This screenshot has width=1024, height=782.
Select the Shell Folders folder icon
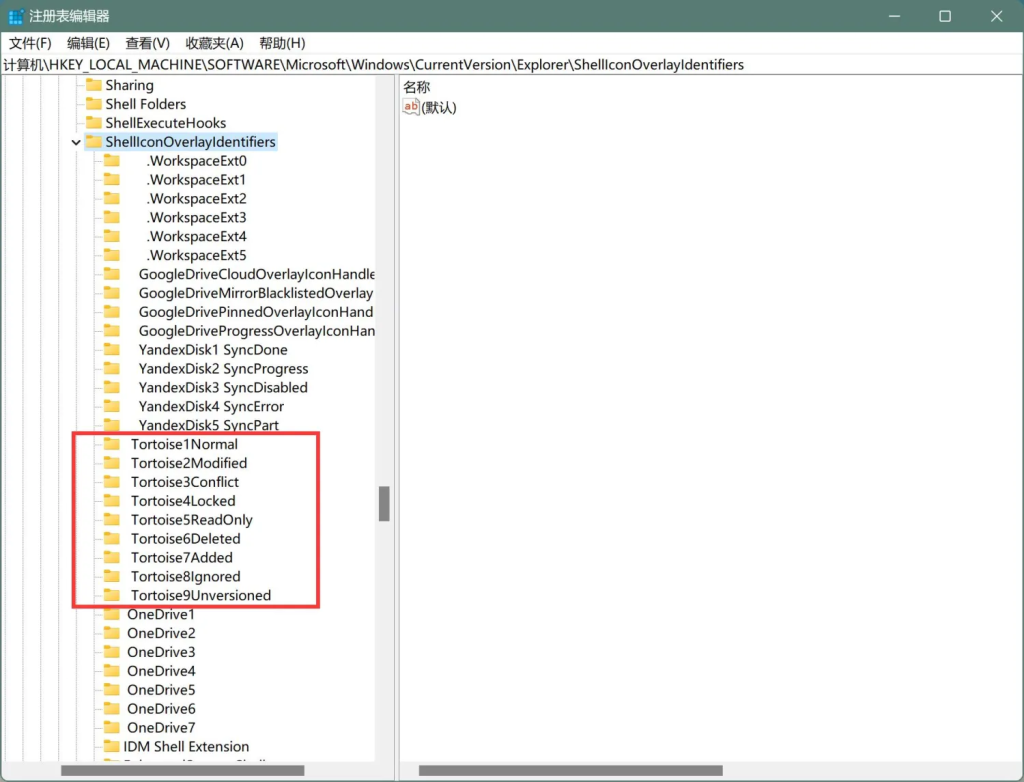pyautogui.click(x=94, y=104)
